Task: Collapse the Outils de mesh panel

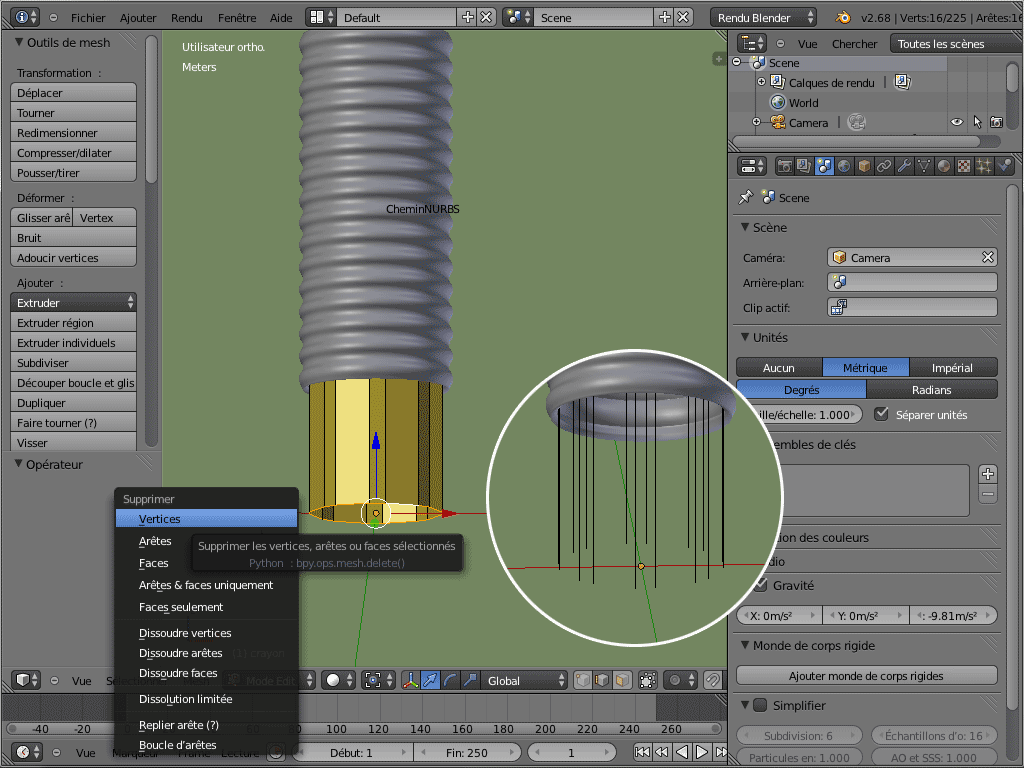Action: click(18, 42)
